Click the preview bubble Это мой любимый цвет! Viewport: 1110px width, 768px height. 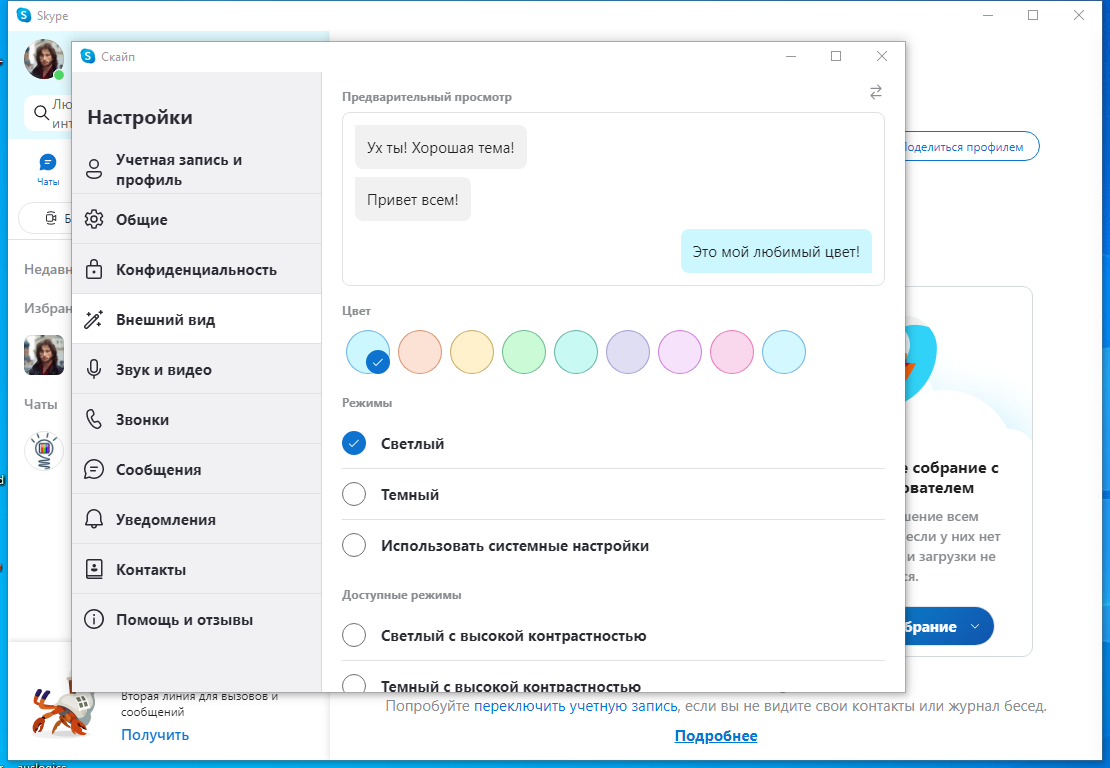coord(776,251)
